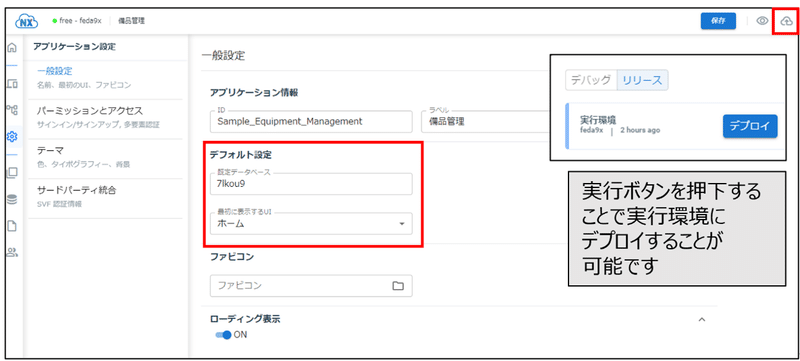The height and width of the screenshot is (361, 800).
Task: Click the ラベル input field
Action: (x=485, y=122)
